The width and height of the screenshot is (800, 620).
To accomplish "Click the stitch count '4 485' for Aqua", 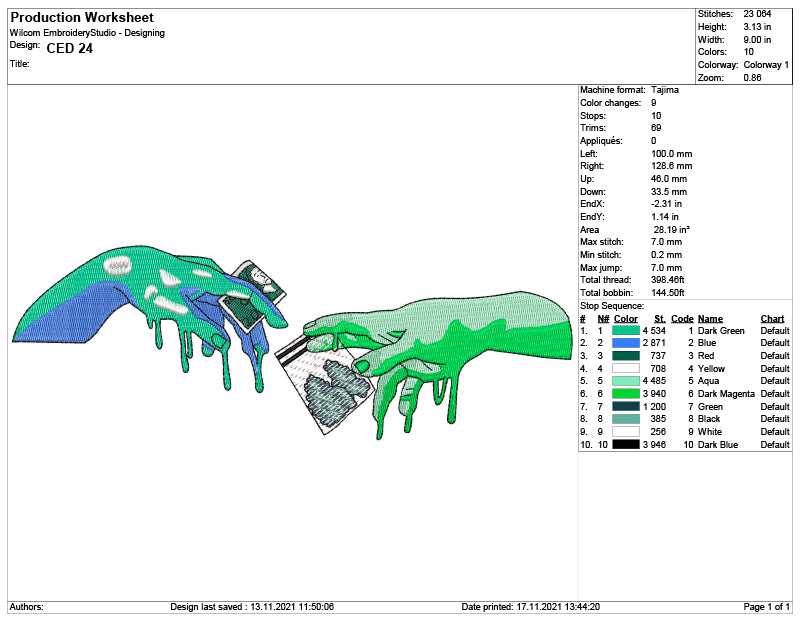I will coord(654,381).
